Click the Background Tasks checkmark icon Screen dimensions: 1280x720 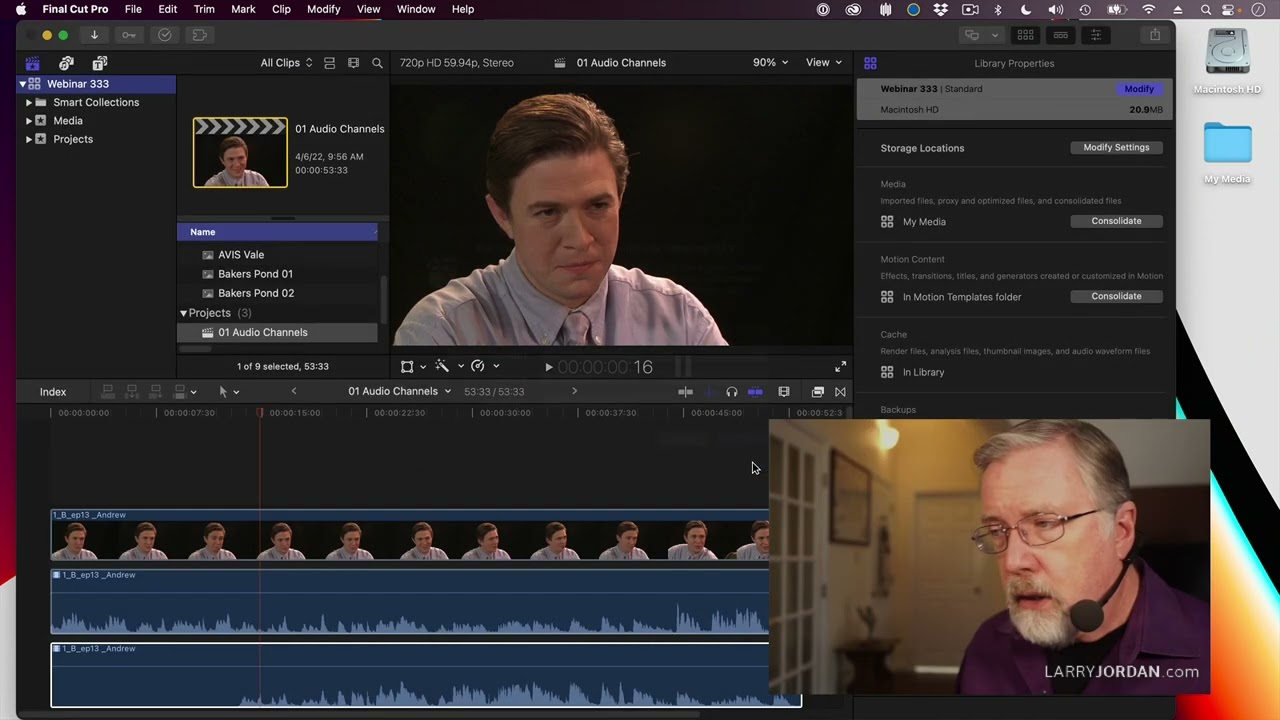point(165,35)
